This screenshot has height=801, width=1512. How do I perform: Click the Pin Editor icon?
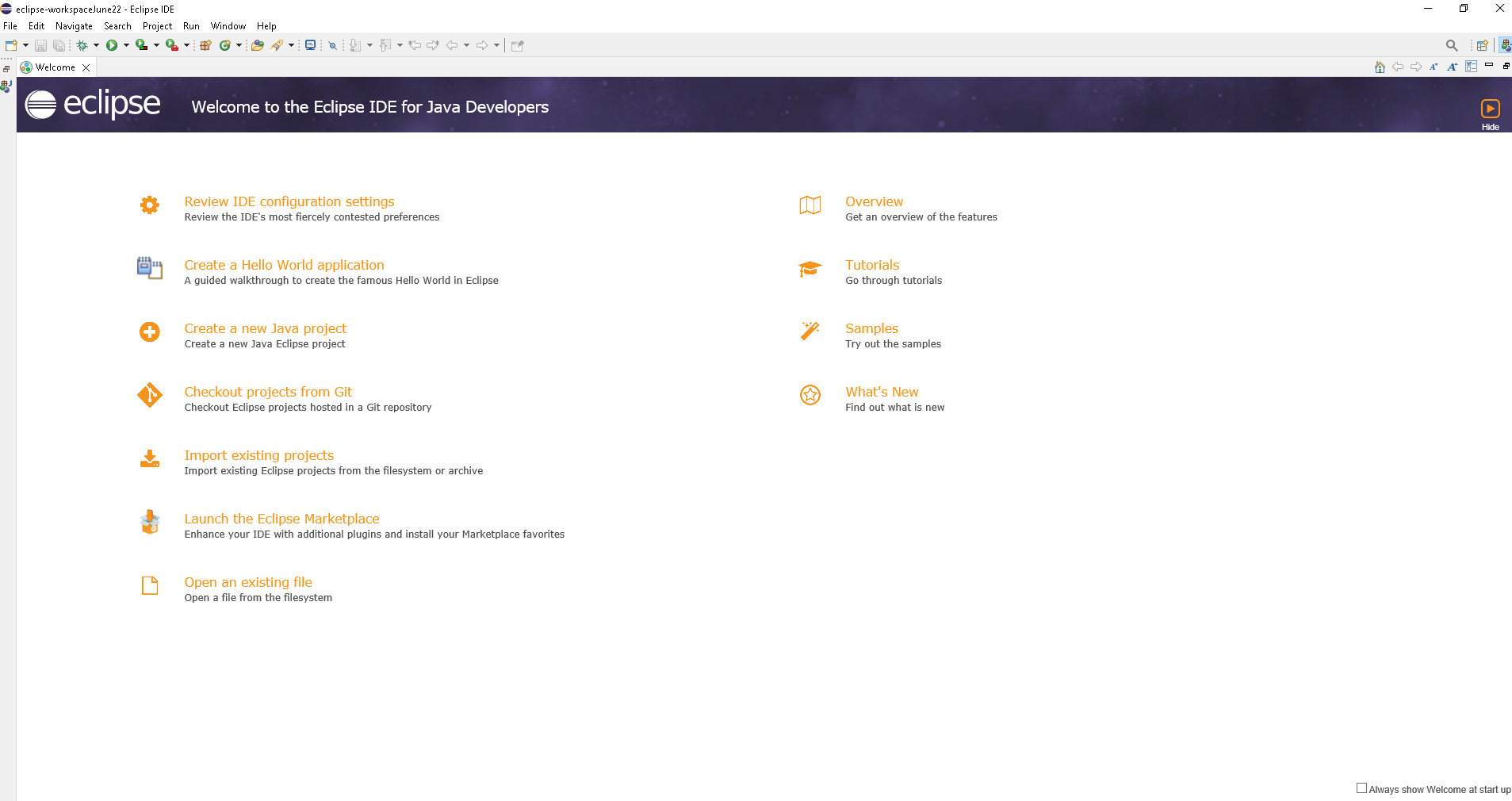point(518,45)
